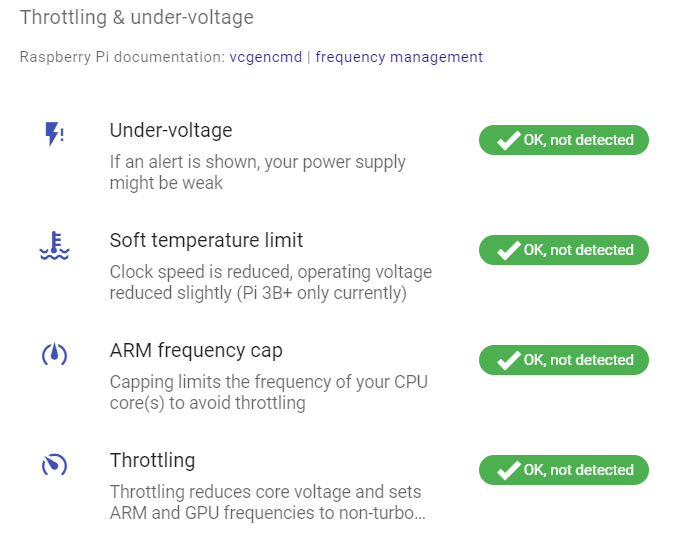Click the under-voltage lightning bolt icon
The image size is (692, 541).
point(54,134)
